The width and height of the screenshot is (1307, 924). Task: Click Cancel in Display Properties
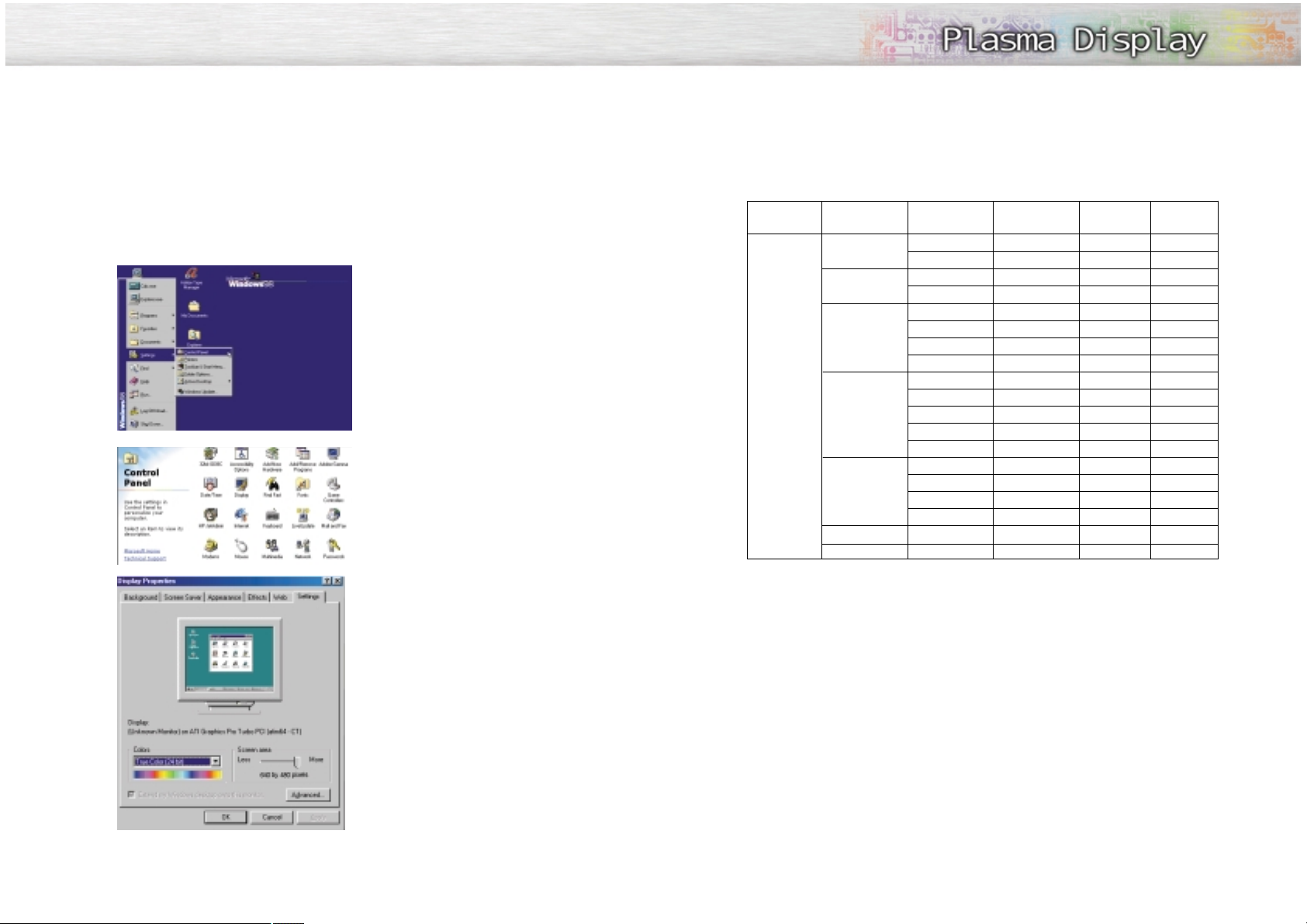(x=271, y=817)
